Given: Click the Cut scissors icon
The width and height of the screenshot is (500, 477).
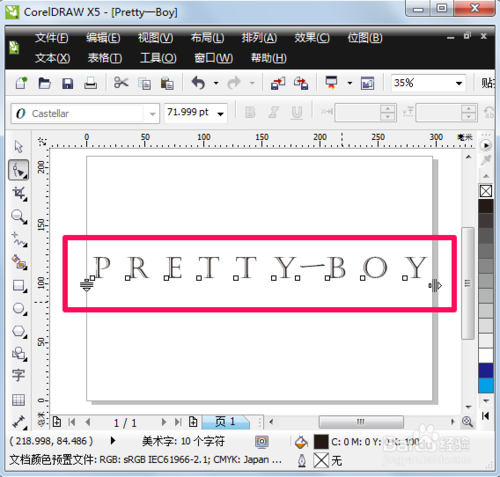Looking at the screenshot, I should pos(121,82).
